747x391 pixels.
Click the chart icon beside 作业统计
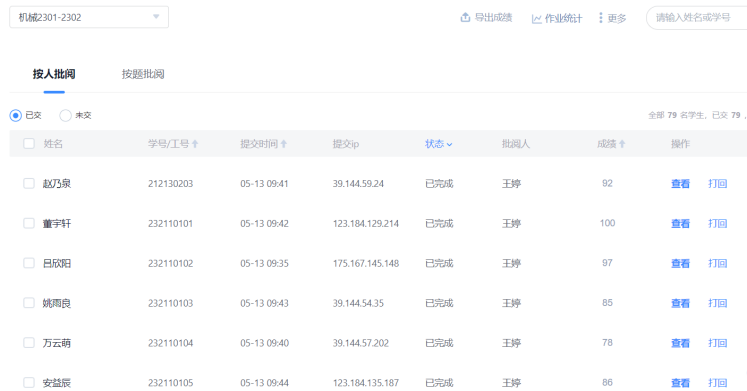[x=536, y=19]
